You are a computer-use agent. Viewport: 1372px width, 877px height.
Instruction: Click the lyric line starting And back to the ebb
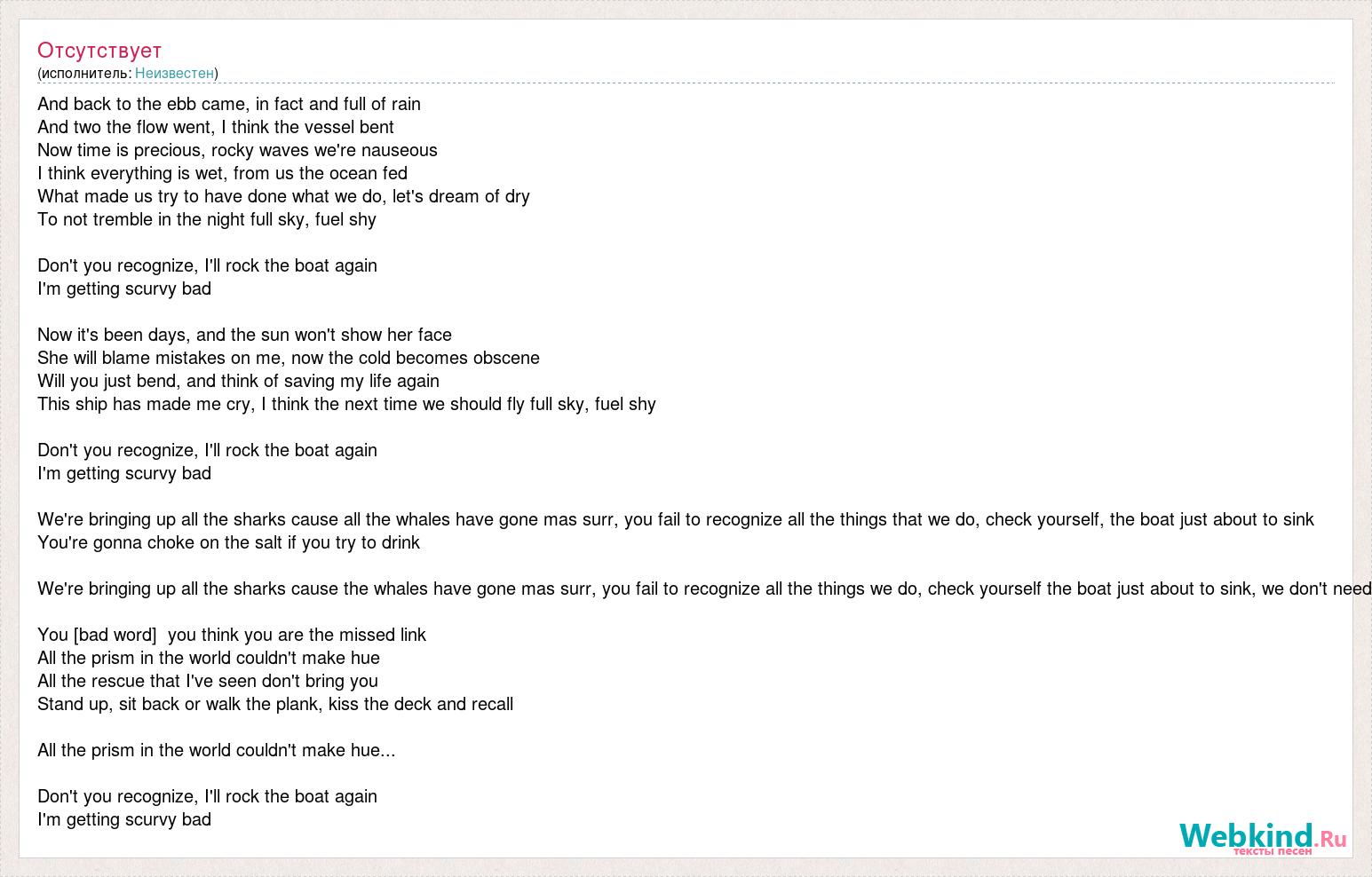point(229,104)
